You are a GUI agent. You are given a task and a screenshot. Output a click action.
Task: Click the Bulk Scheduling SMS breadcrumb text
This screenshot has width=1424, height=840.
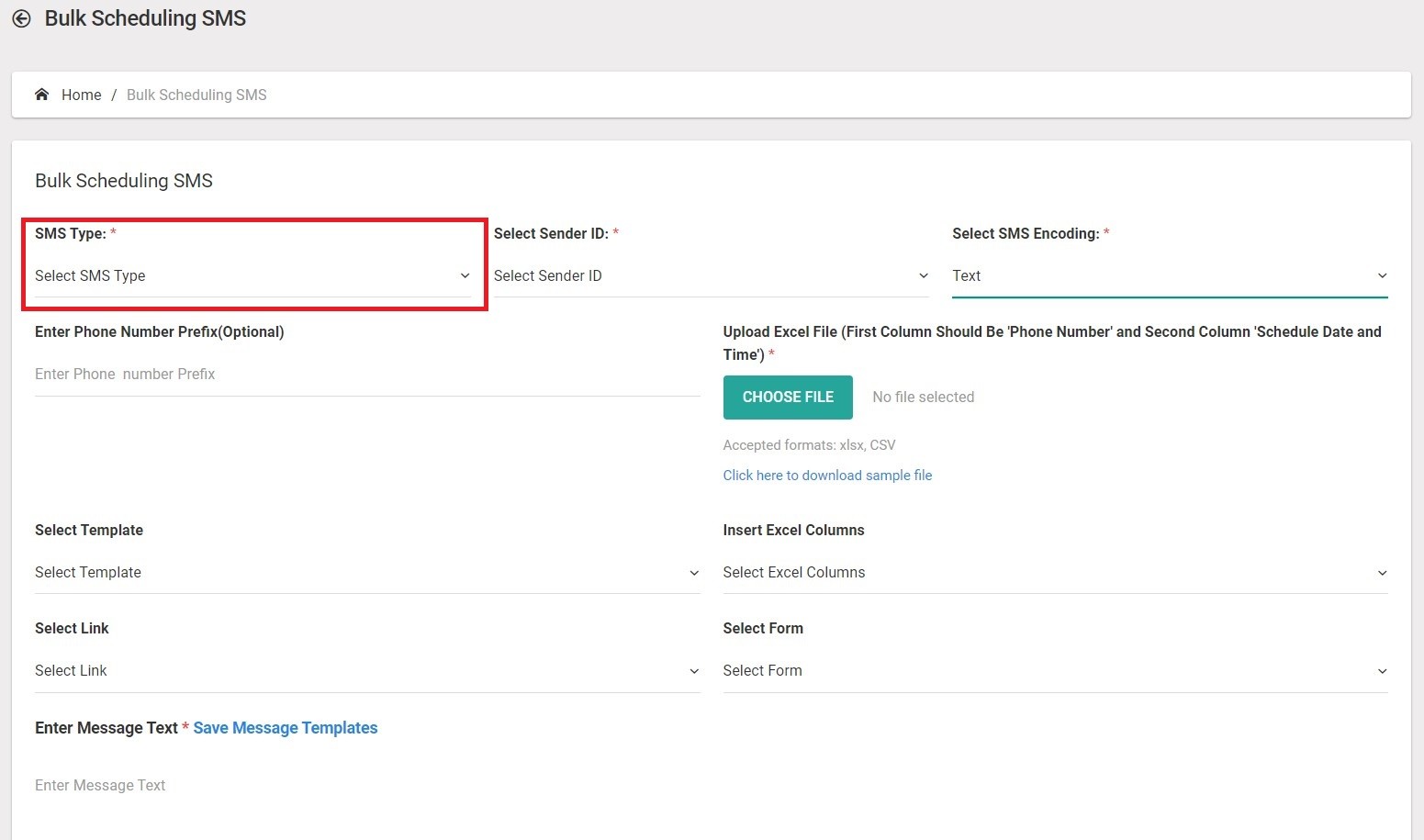(x=196, y=95)
